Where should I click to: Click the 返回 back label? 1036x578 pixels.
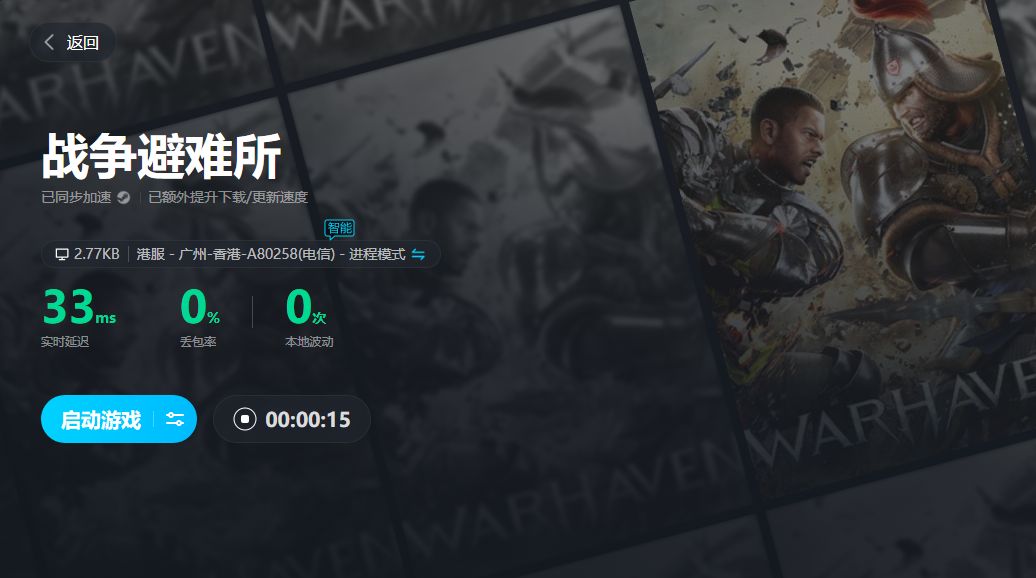coord(83,42)
